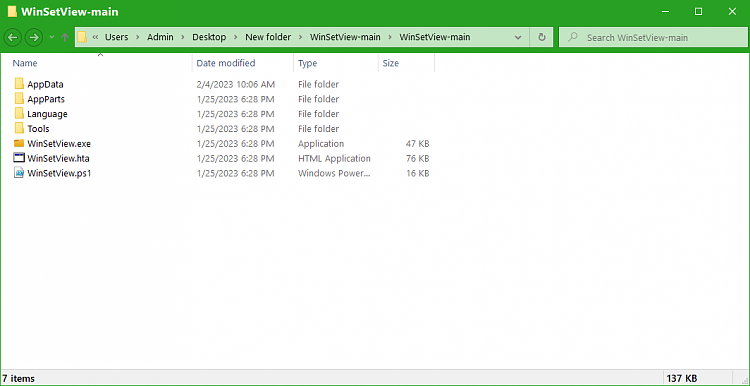Click the 137 KB status bar value
750x386 pixels.
coord(681,378)
